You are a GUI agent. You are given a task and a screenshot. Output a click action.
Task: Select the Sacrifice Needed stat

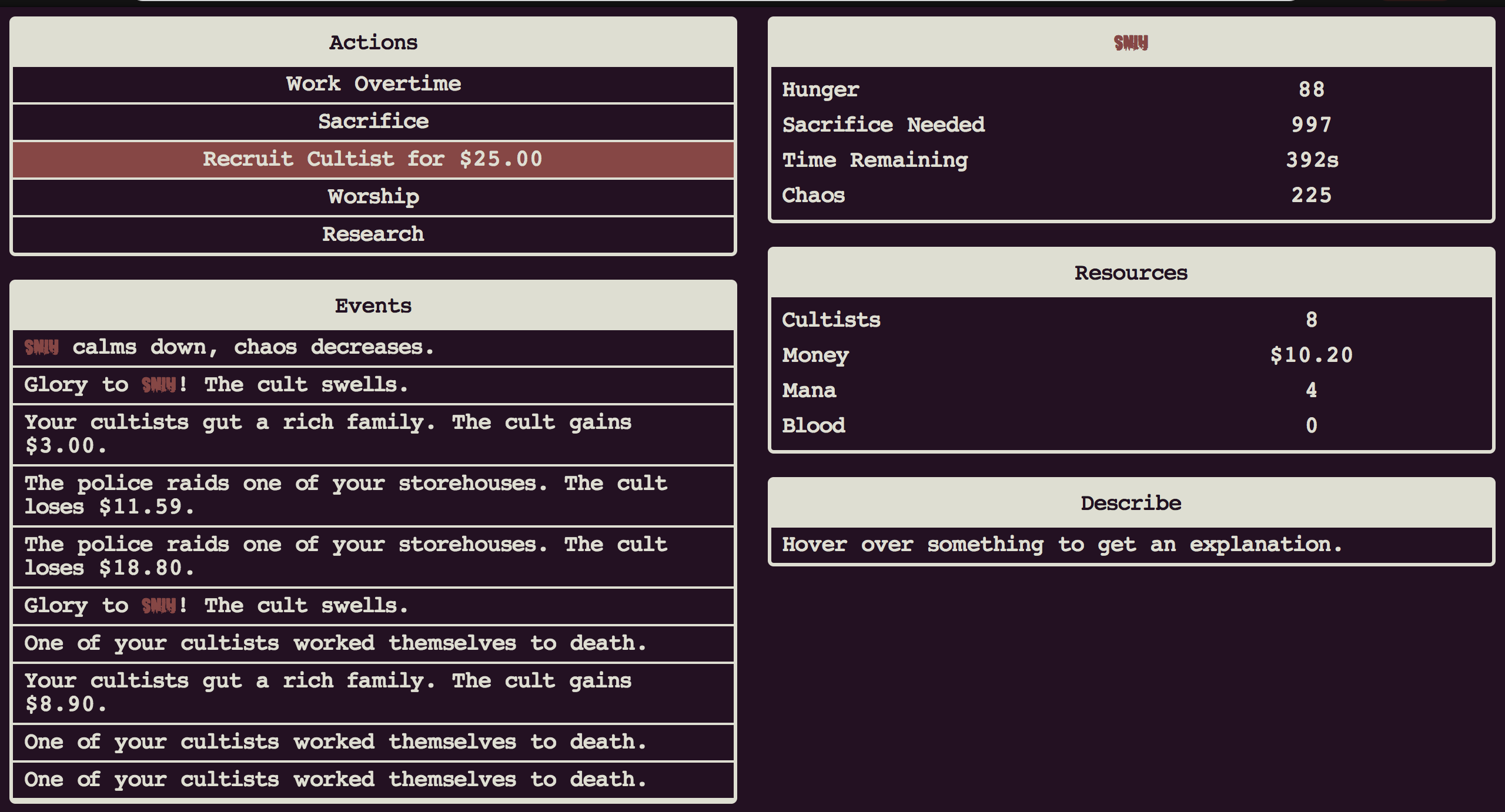click(x=1131, y=125)
